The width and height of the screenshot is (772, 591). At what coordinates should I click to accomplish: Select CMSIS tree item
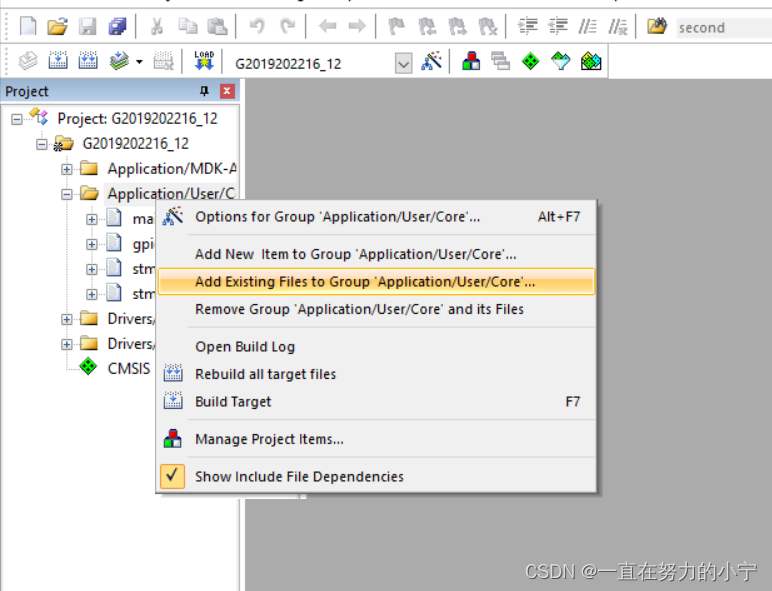(129, 368)
